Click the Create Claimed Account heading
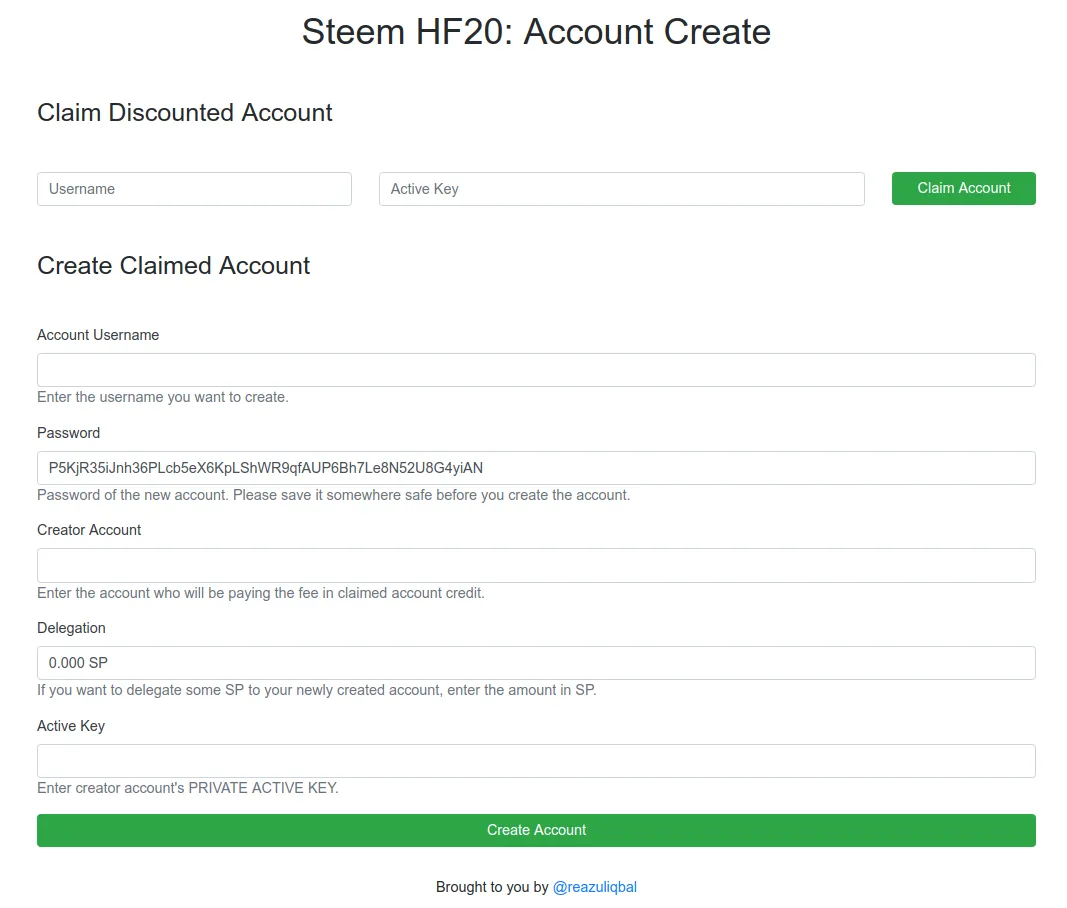This screenshot has width=1067, height=908. click(174, 265)
